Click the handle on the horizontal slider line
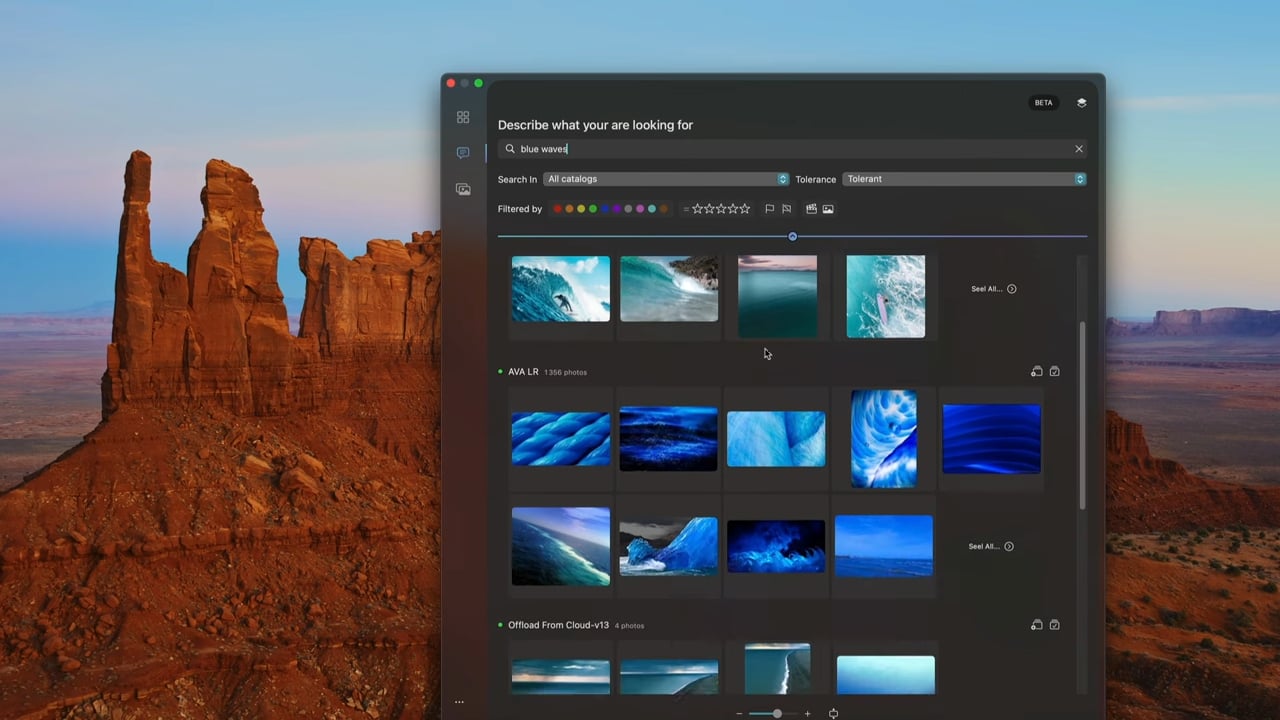The width and height of the screenshot is (1280, 720). coord(792,237)
